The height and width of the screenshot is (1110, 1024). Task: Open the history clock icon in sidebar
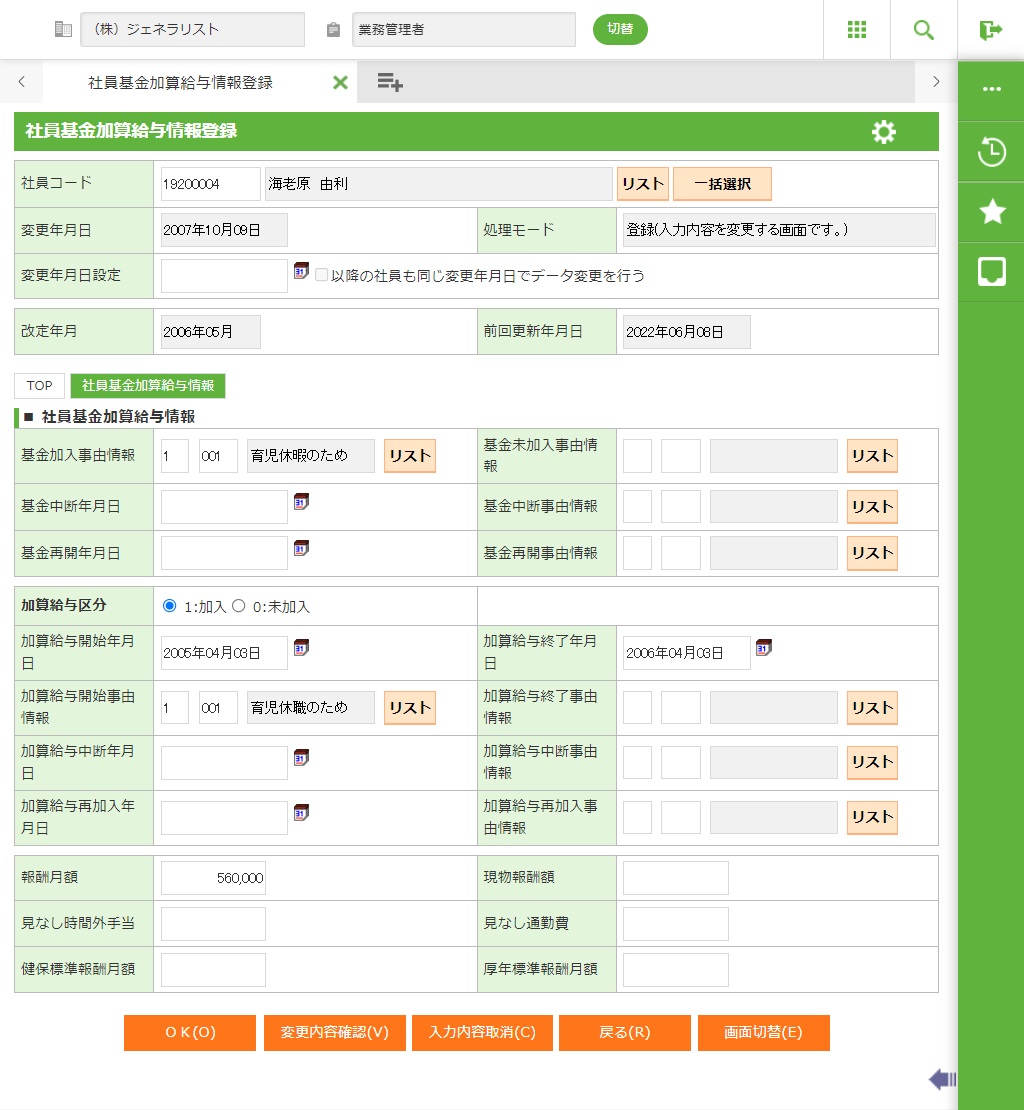[991, 152]
